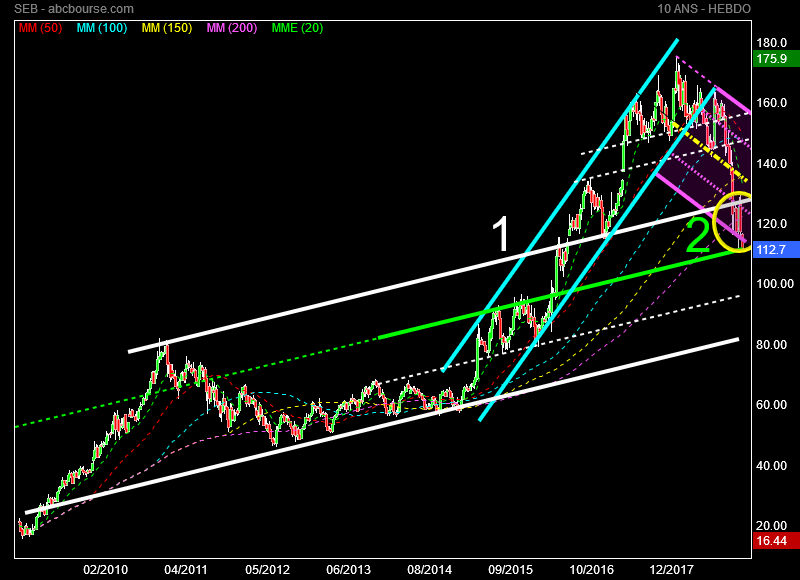Click the 02/2010 date axis label

pyautogui.click(x=105, y=570)
